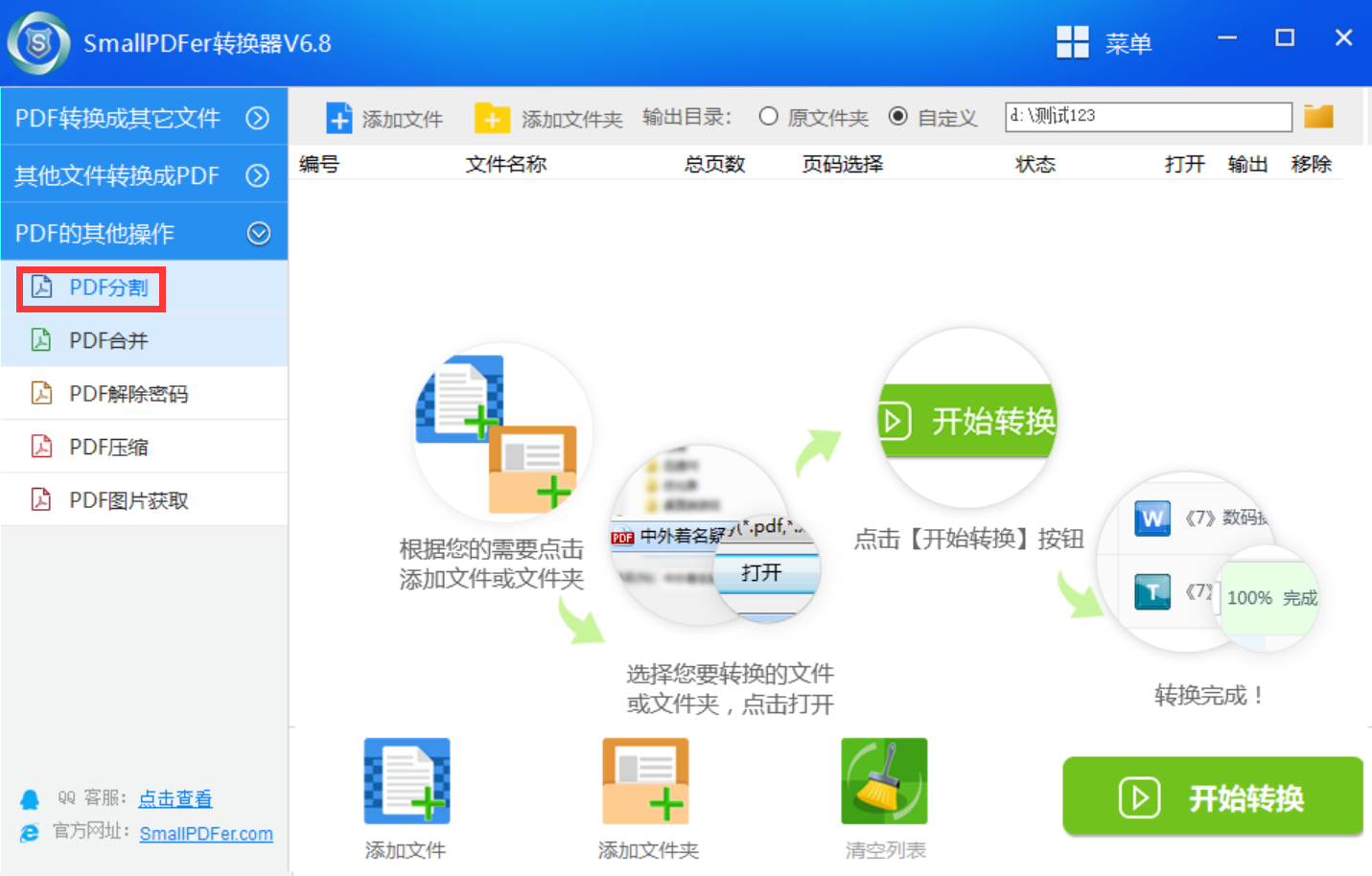Click the 编号 column header
The width and height of the screenshot is (1372, 876).
click(319, 164)
